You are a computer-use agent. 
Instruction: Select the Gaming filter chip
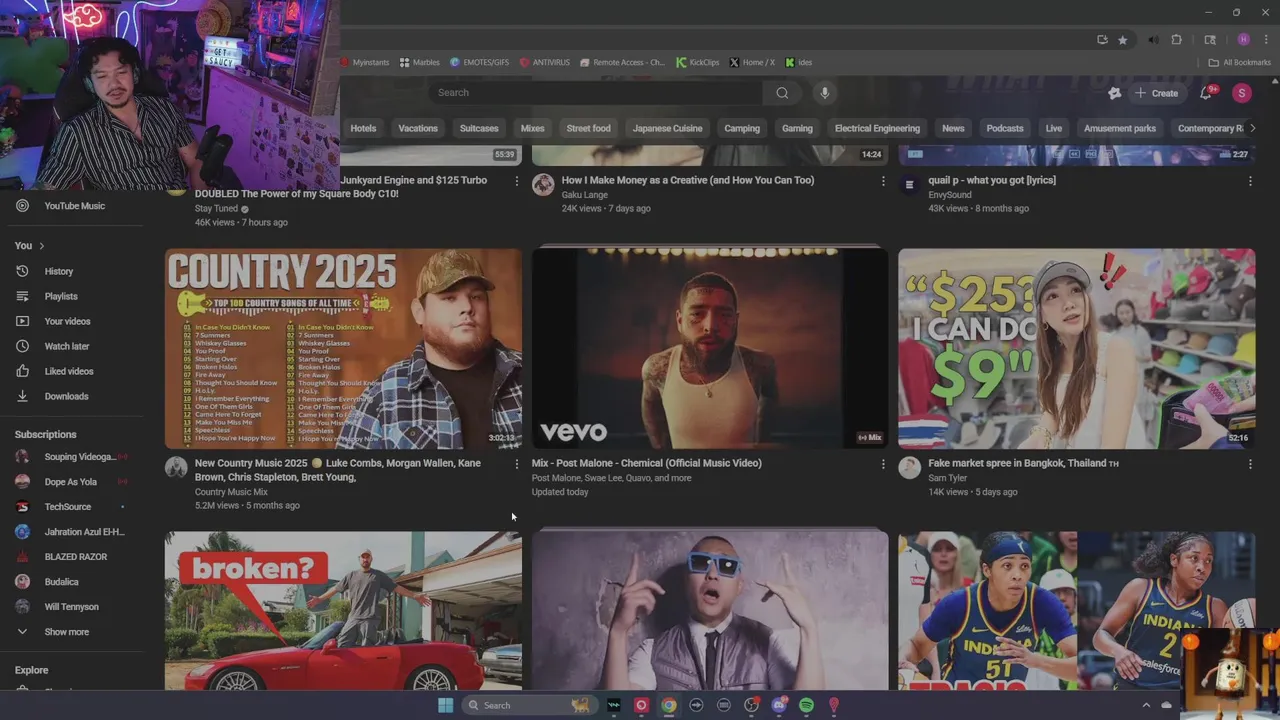coord(797,128)
